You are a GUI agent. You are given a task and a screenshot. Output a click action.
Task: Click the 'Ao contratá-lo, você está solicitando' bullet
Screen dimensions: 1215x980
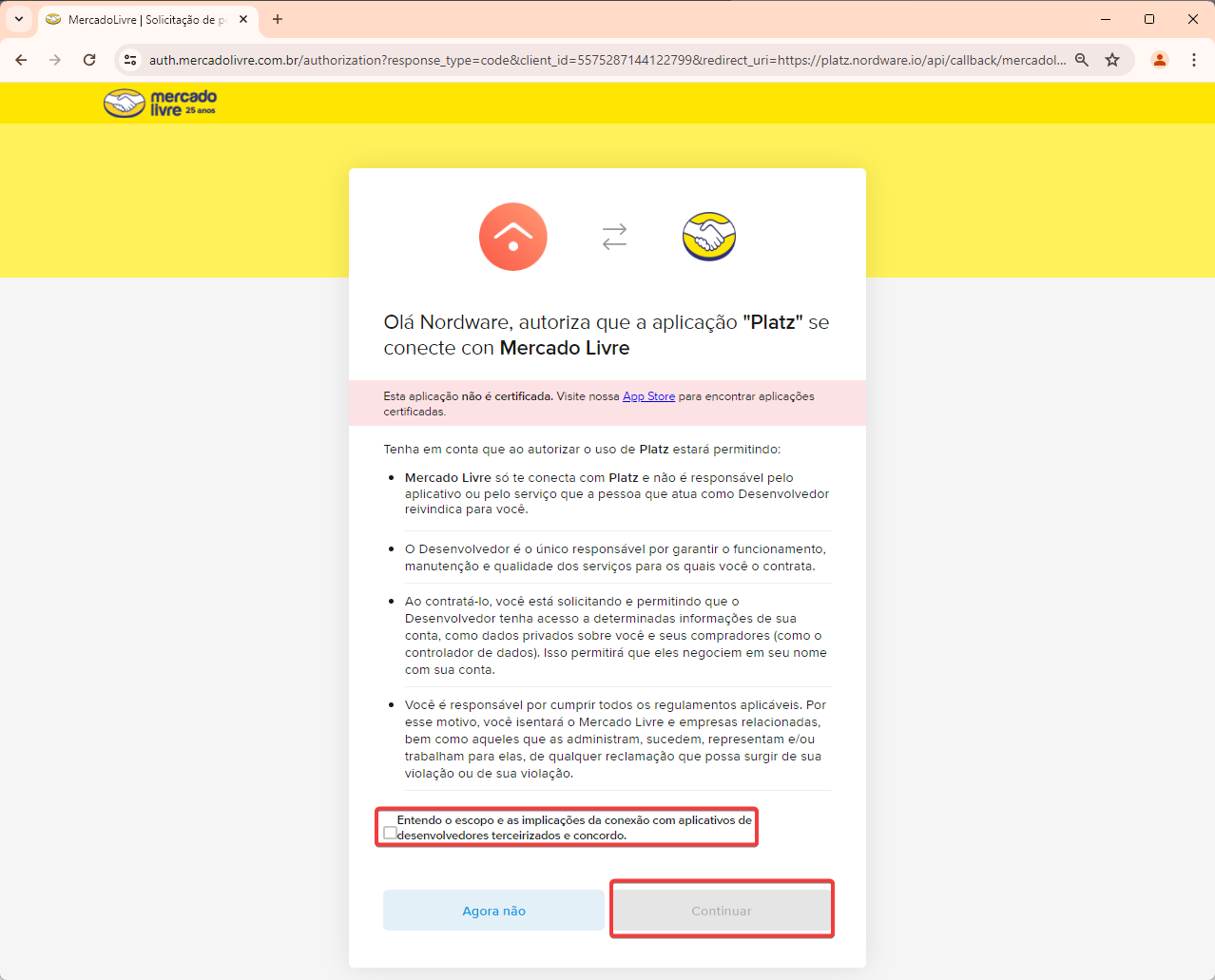(616, 635)
